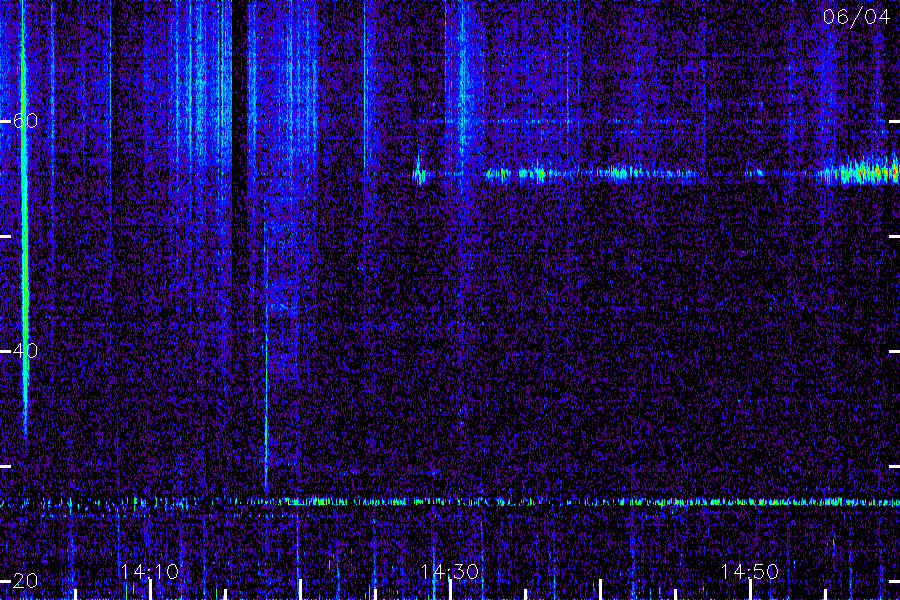Click the 14:50 time axis label
900x600 pixels.
[750, 571]
